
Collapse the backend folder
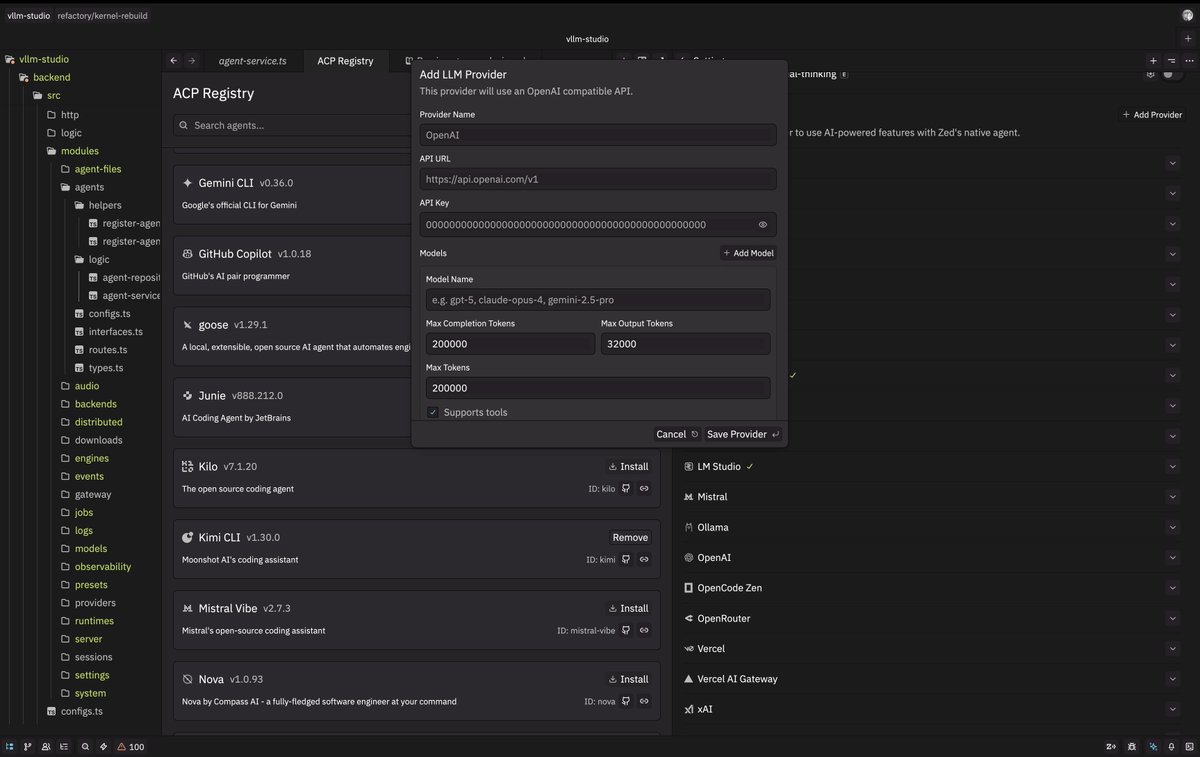51,77
